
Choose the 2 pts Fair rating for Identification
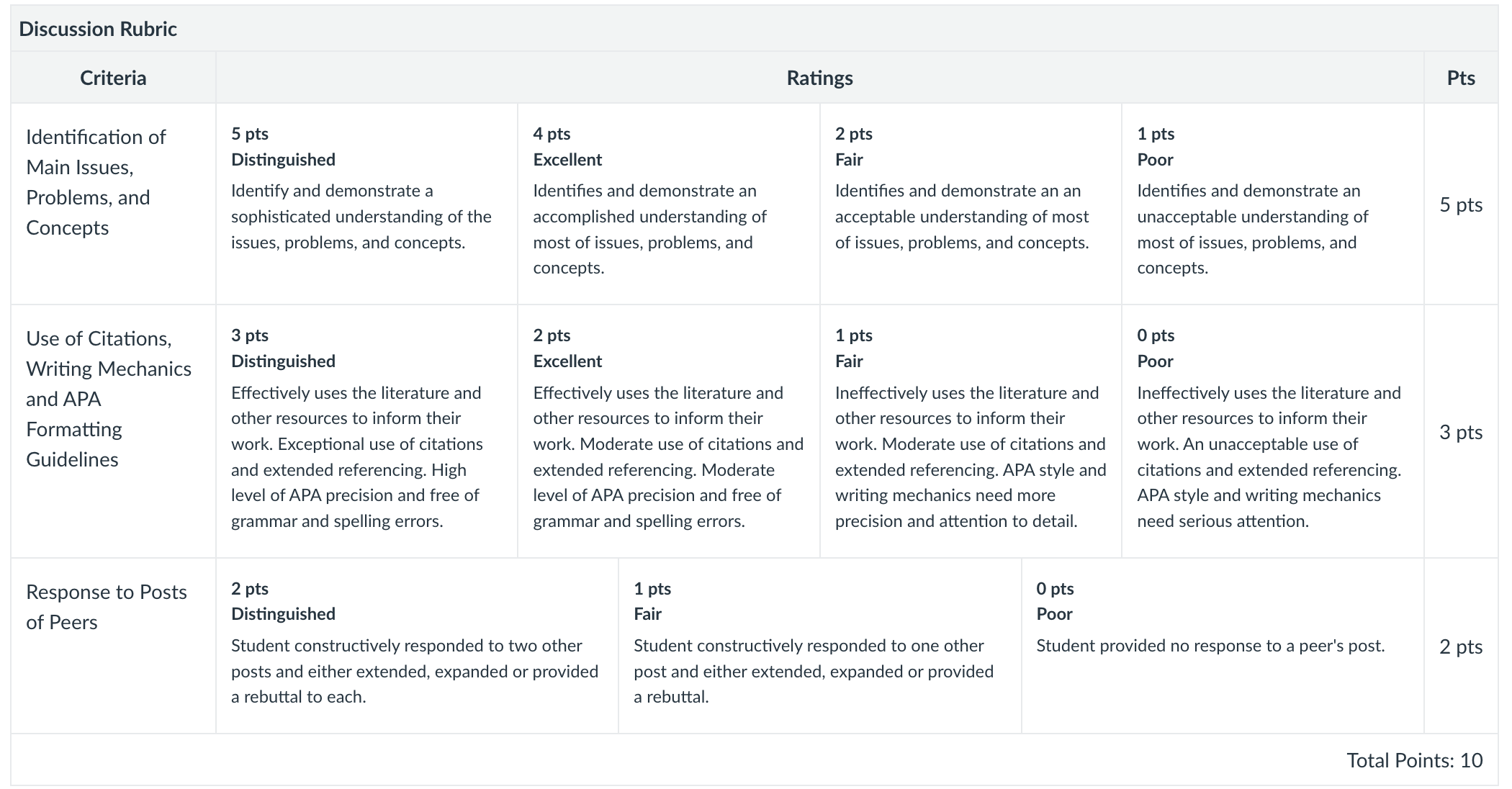click(x=971, y=204)
